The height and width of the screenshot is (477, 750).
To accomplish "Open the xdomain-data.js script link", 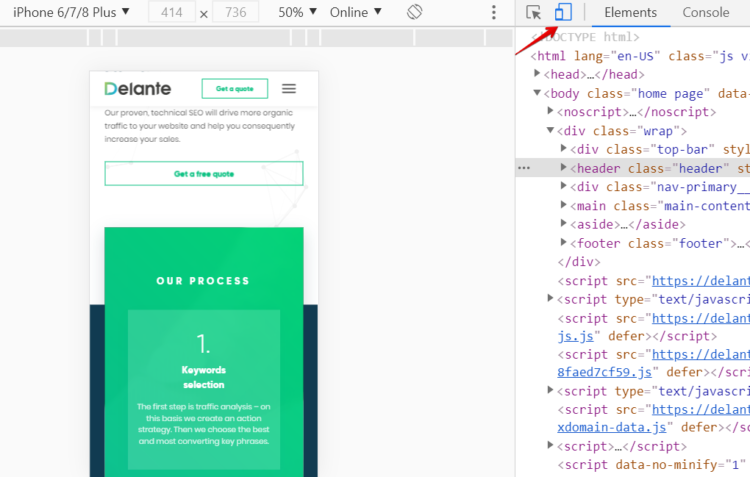I will pos(612,427).
